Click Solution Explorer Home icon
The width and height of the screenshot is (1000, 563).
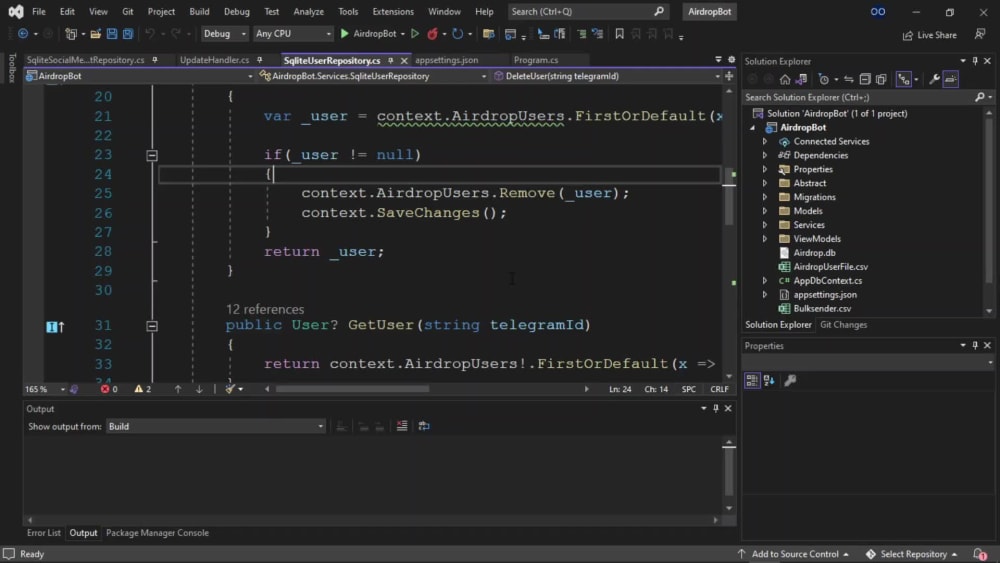(x=784, y=79)
